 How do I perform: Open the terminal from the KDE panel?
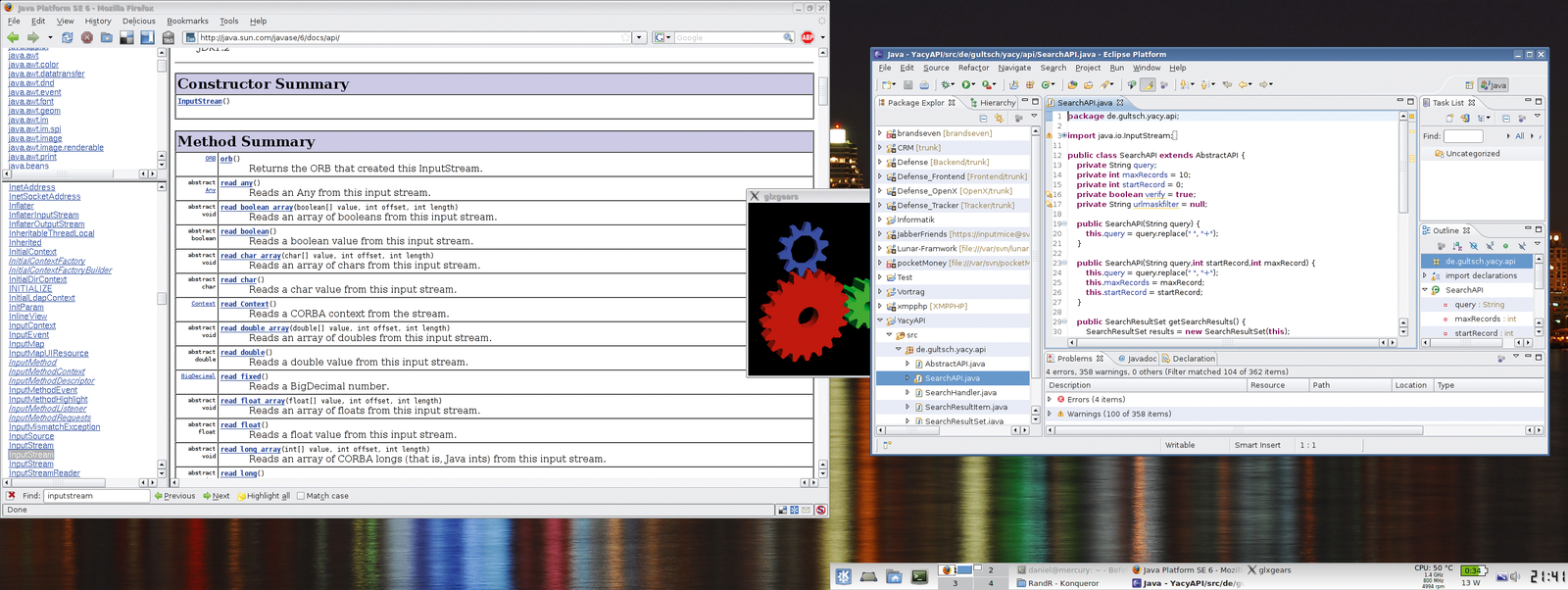click(919, 576)
